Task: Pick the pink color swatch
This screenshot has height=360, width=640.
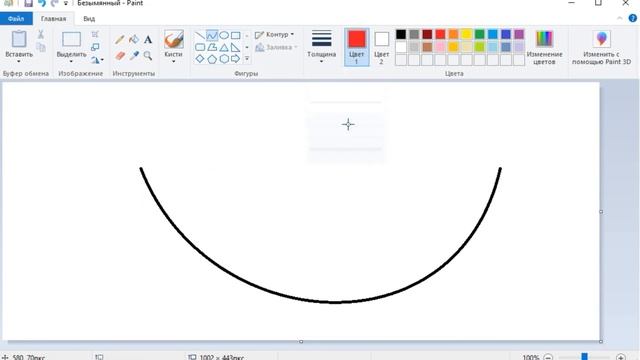Action: coord(440,47)
